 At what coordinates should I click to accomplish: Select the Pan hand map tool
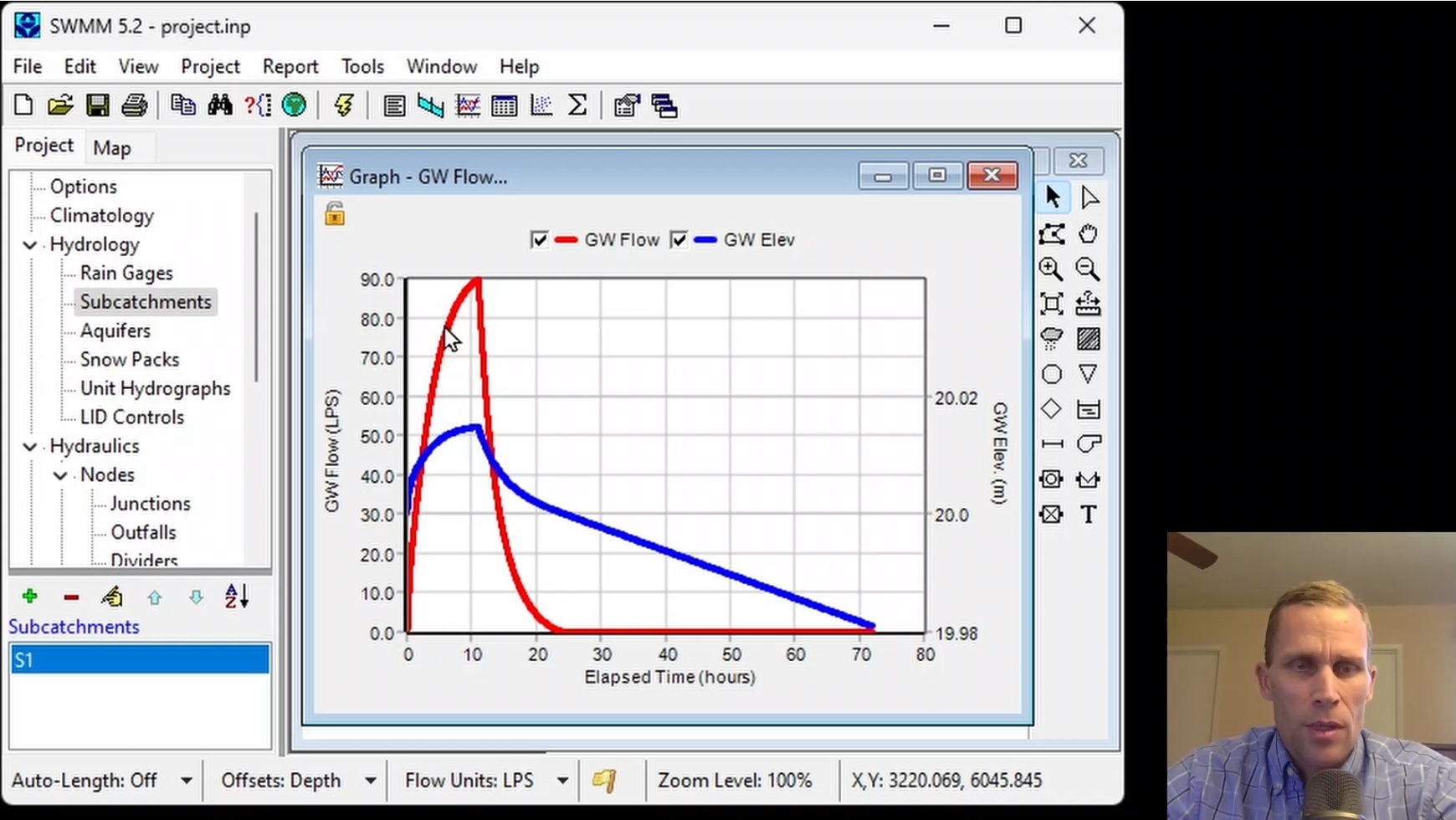[1088, 233]
